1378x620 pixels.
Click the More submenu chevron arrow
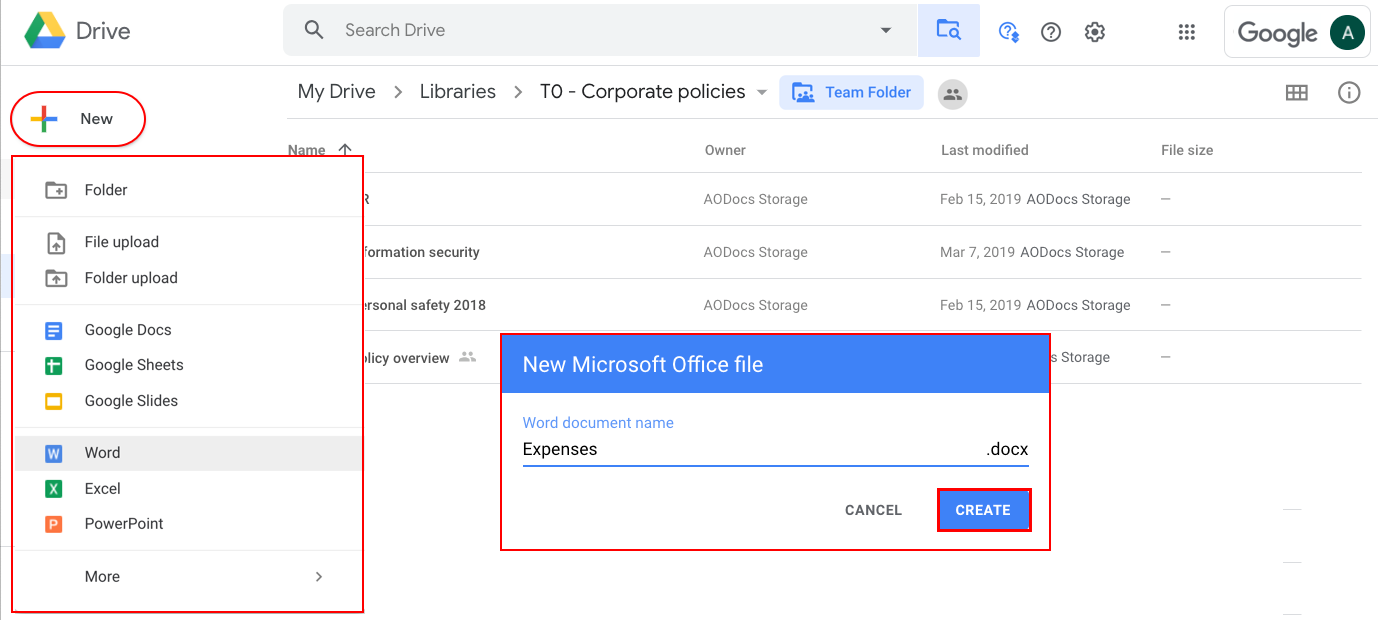pyautogui.click(x=319, y=577)
